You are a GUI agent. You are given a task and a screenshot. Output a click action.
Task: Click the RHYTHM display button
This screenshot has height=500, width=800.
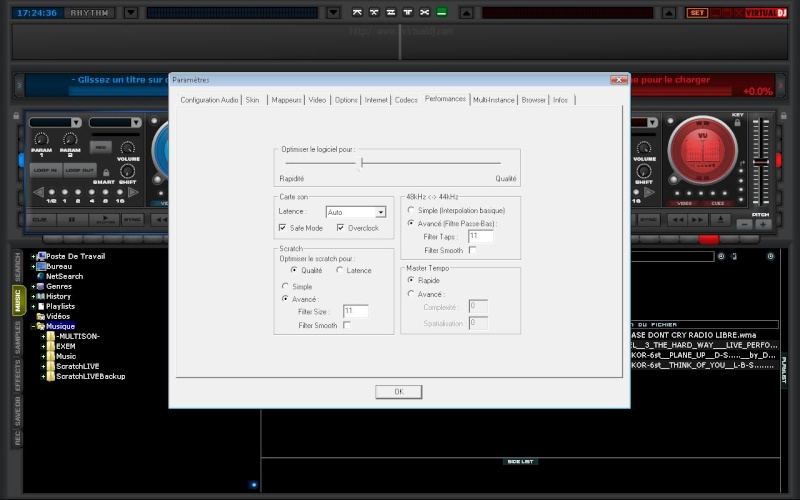[x=89, y=13]
